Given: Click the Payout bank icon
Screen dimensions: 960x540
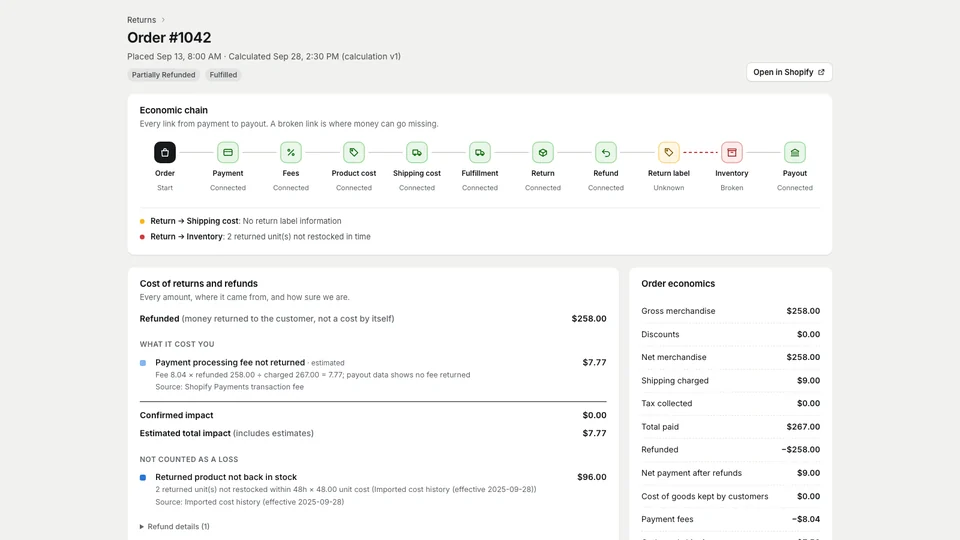Looking at the screenshot, I should pos(795,152).
